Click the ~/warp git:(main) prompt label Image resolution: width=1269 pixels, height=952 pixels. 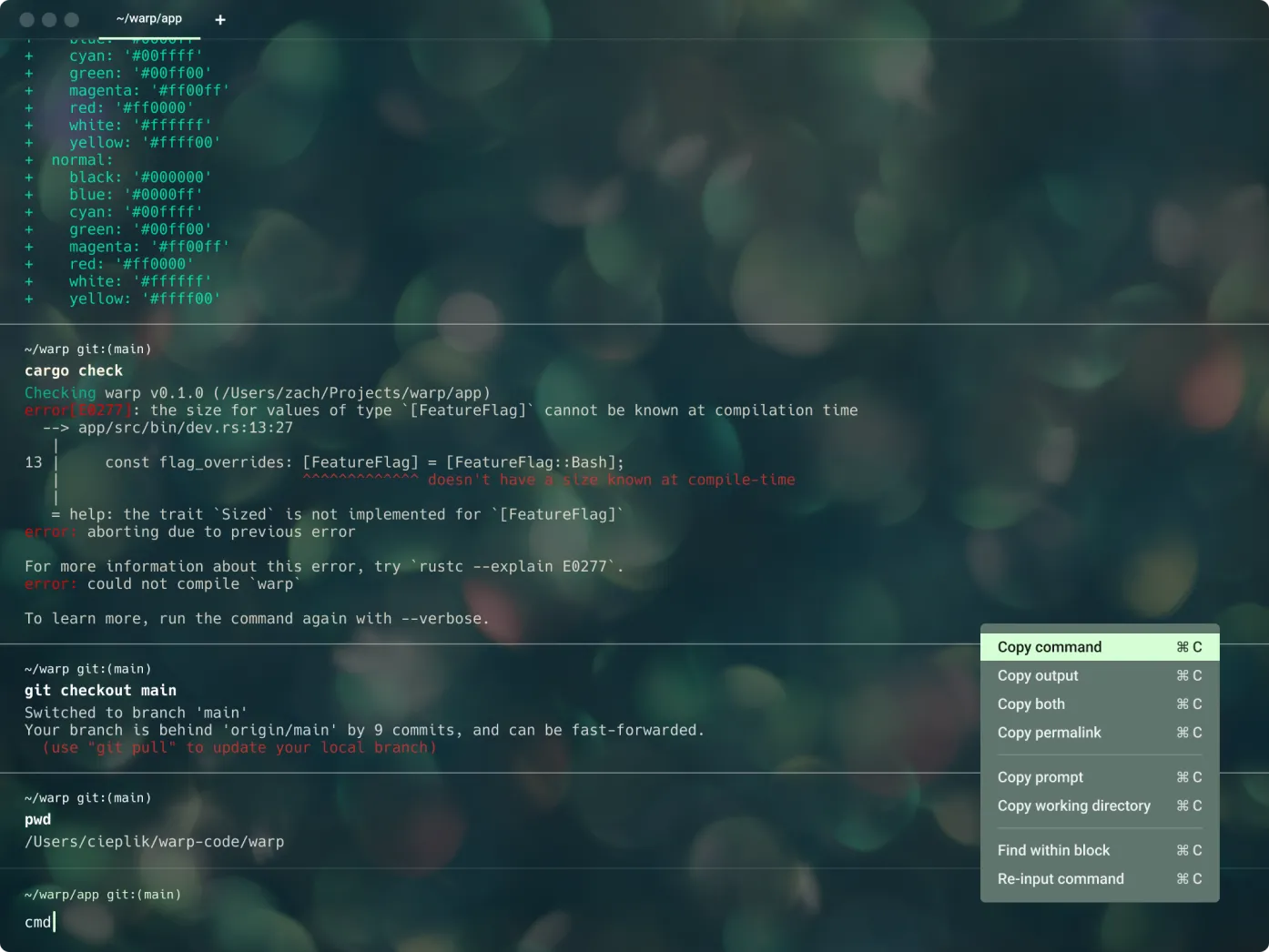[87, 349]
